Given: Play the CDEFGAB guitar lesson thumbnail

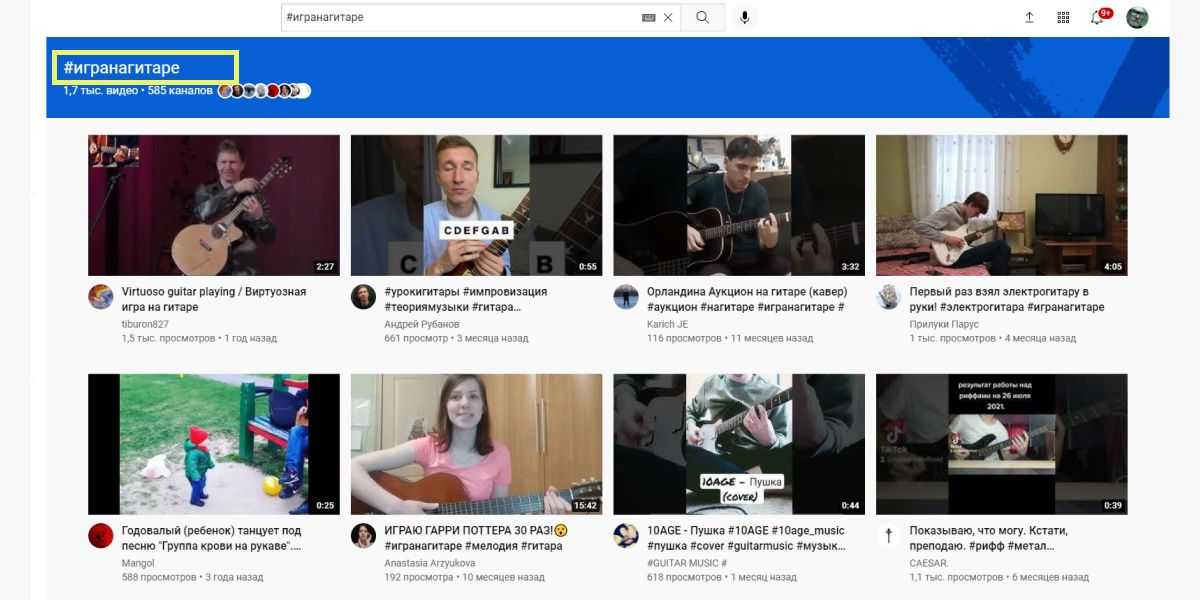Looking at the screenshot, I should click(x=476, y=205).
